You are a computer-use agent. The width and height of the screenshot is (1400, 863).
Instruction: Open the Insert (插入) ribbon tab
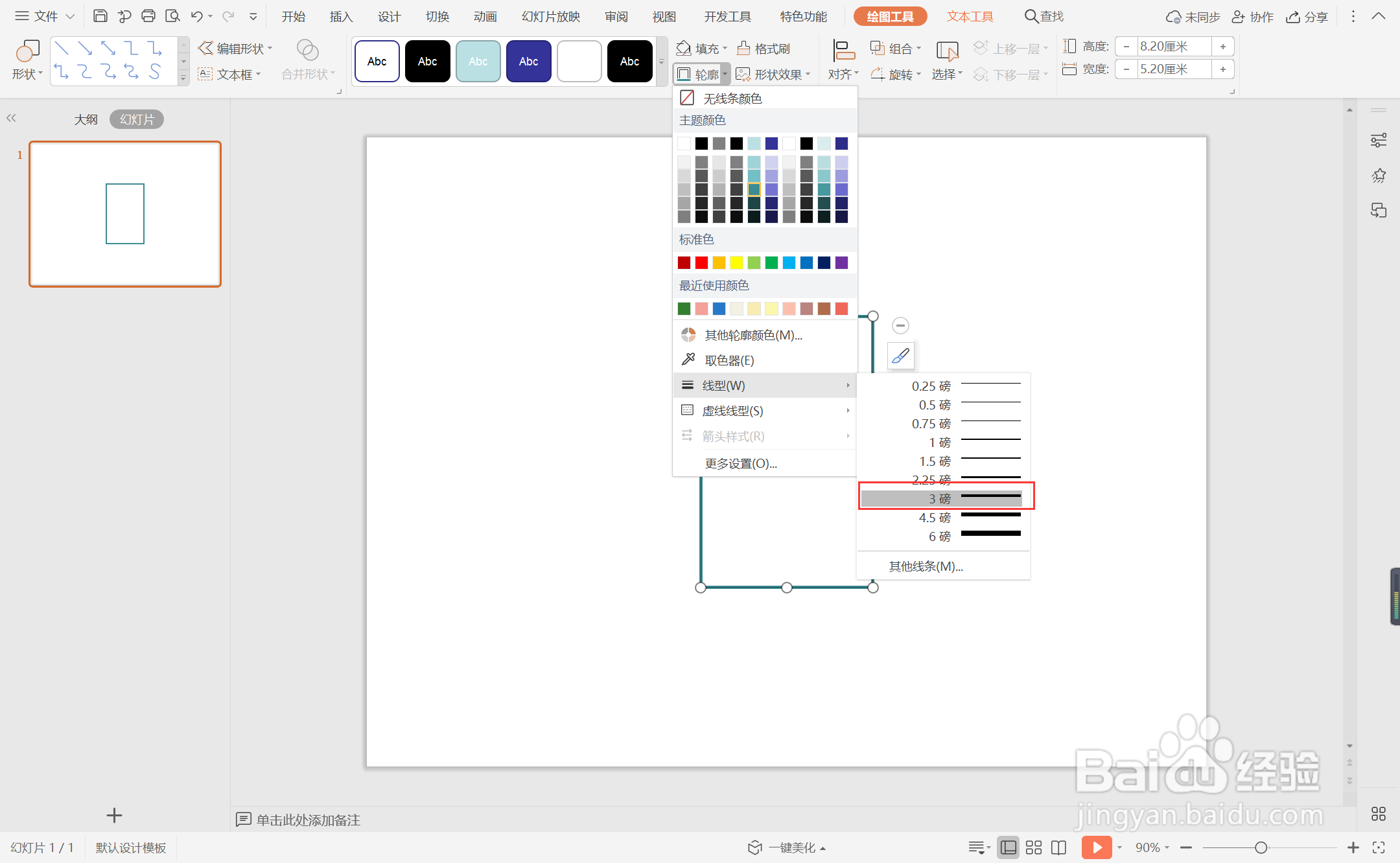click(340, 17)
